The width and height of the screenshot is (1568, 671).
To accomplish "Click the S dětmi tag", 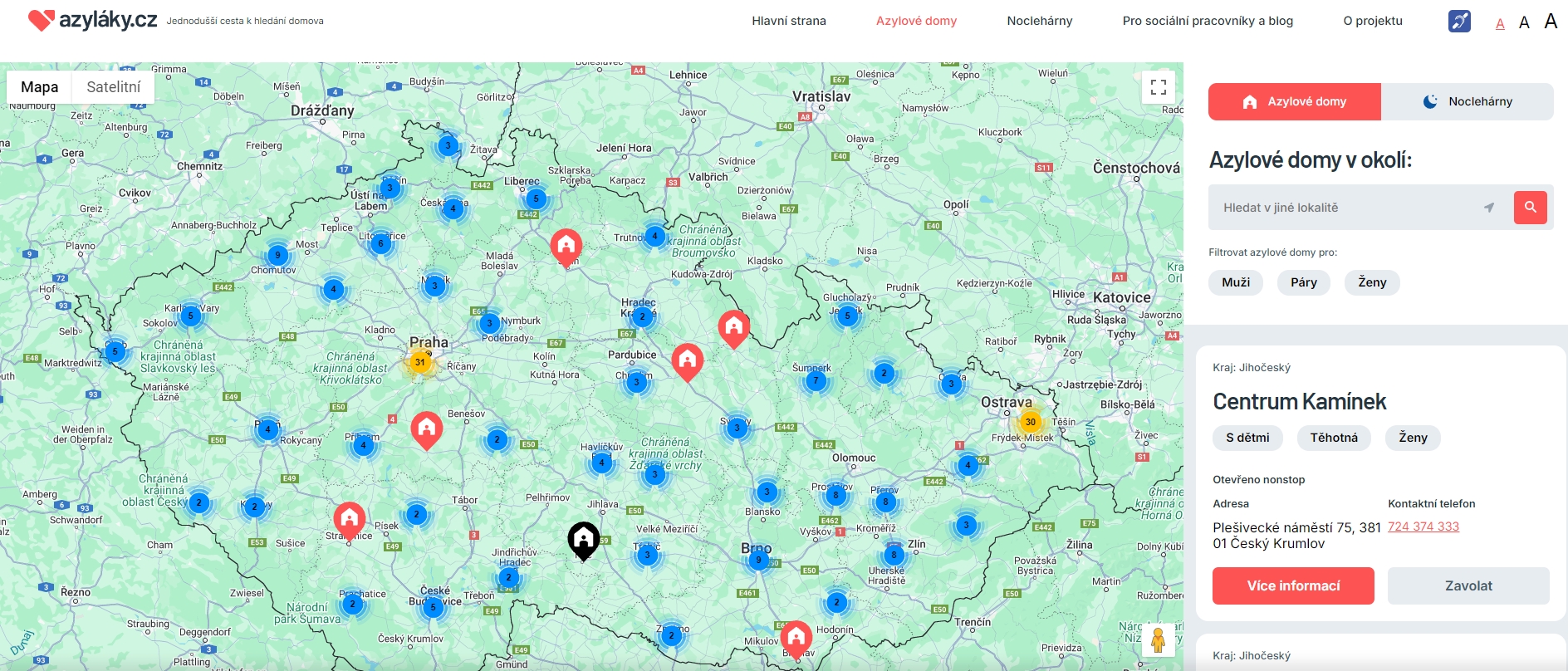I will (x=1247, y=438).
